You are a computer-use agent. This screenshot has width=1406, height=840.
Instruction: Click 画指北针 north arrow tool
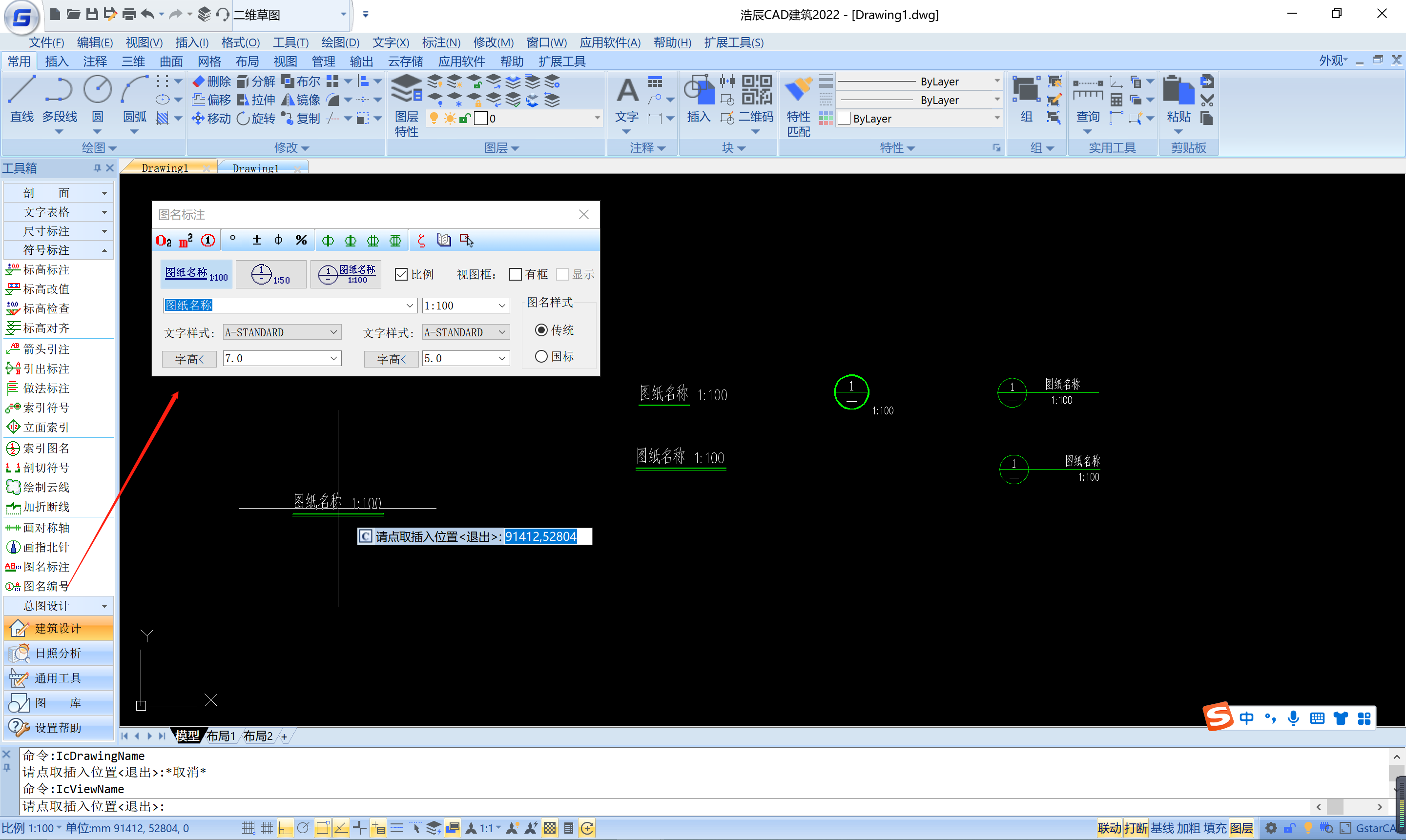[x=45, y=547]
